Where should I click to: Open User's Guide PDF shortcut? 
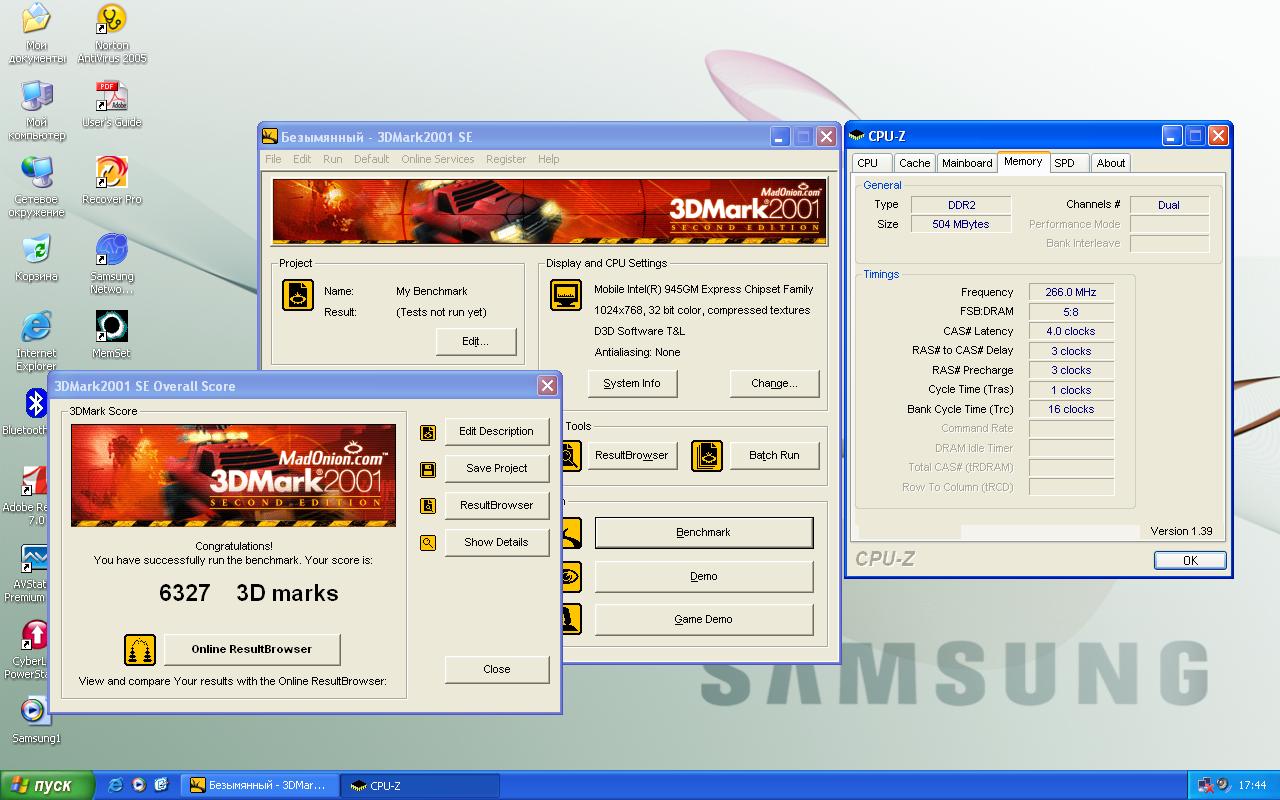pos(112,104)
